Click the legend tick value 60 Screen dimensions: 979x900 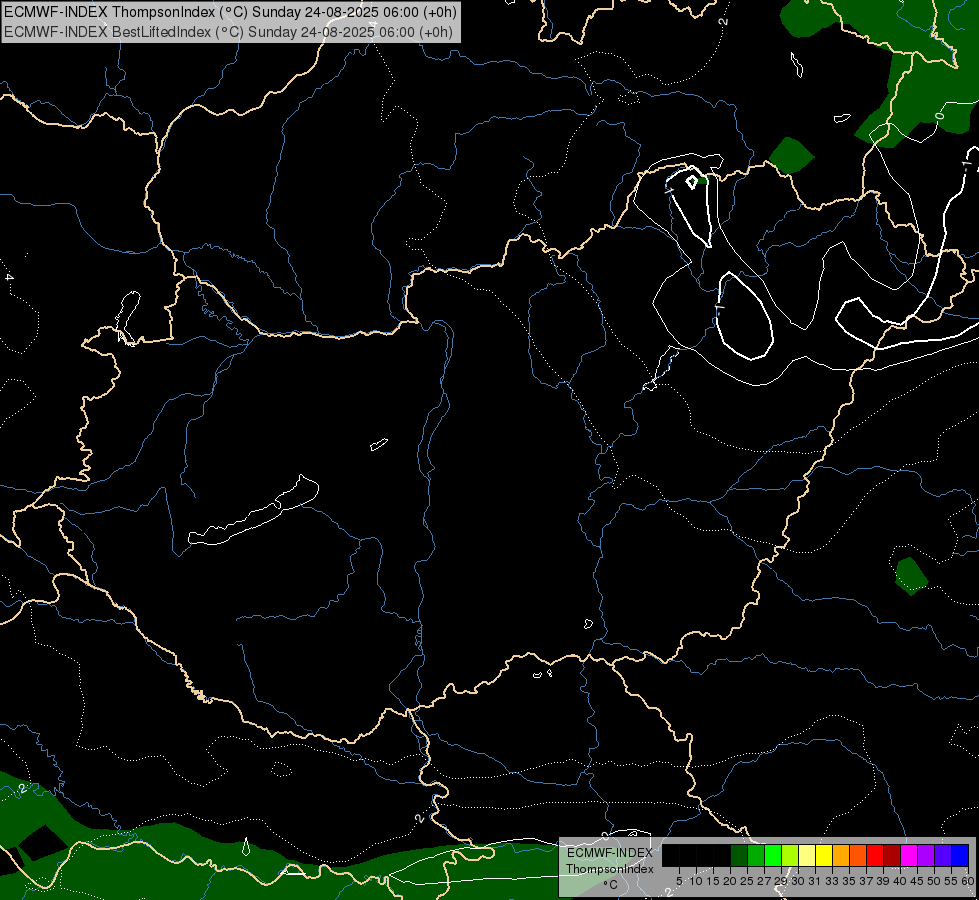pyautogui.click(x=968, y=881)
